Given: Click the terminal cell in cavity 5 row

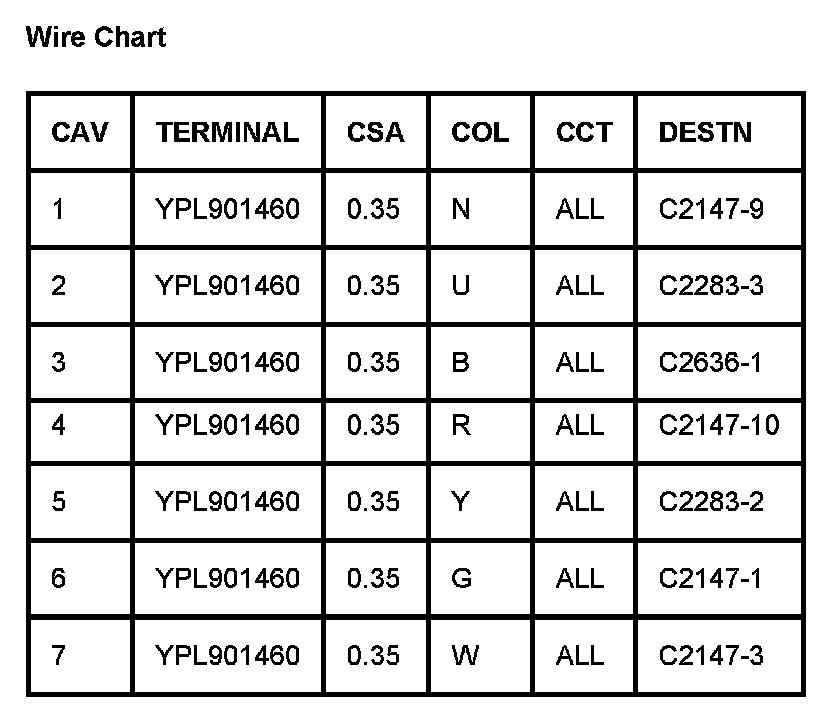Looking at the screenshot, I should [227, 501].
